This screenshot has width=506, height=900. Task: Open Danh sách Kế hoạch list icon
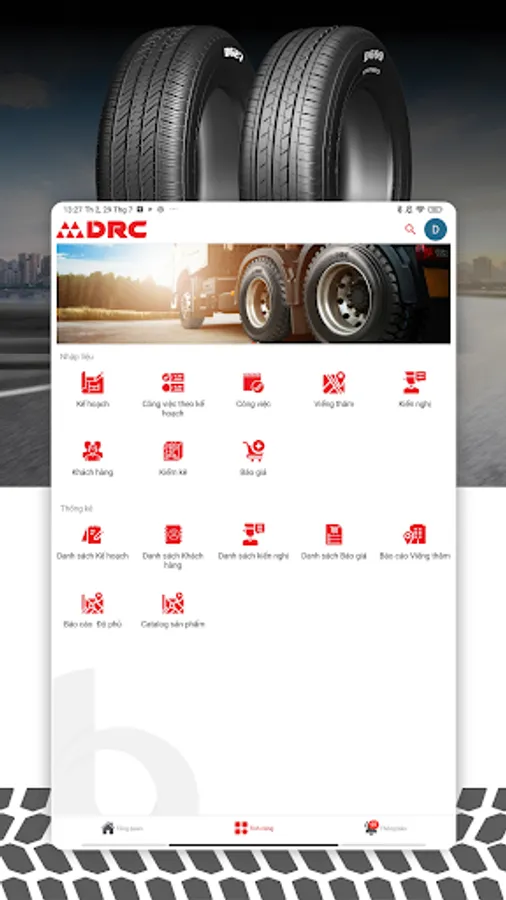coord(92,534)
